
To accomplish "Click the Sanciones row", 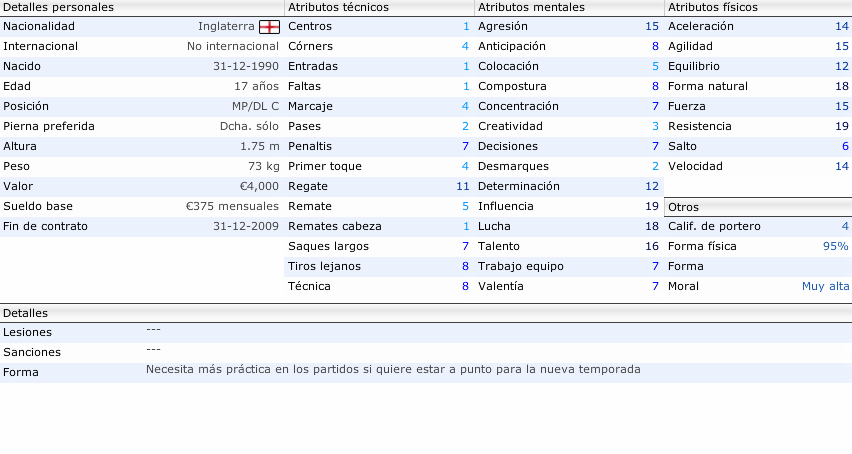I will (426, 352).
